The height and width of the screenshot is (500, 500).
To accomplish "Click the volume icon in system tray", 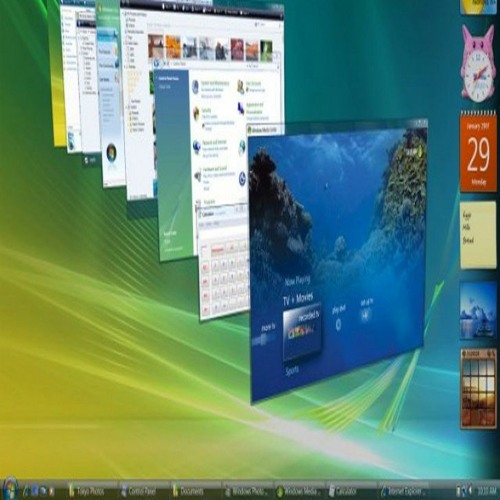I will pyautogui.click(x=470, y=491).
